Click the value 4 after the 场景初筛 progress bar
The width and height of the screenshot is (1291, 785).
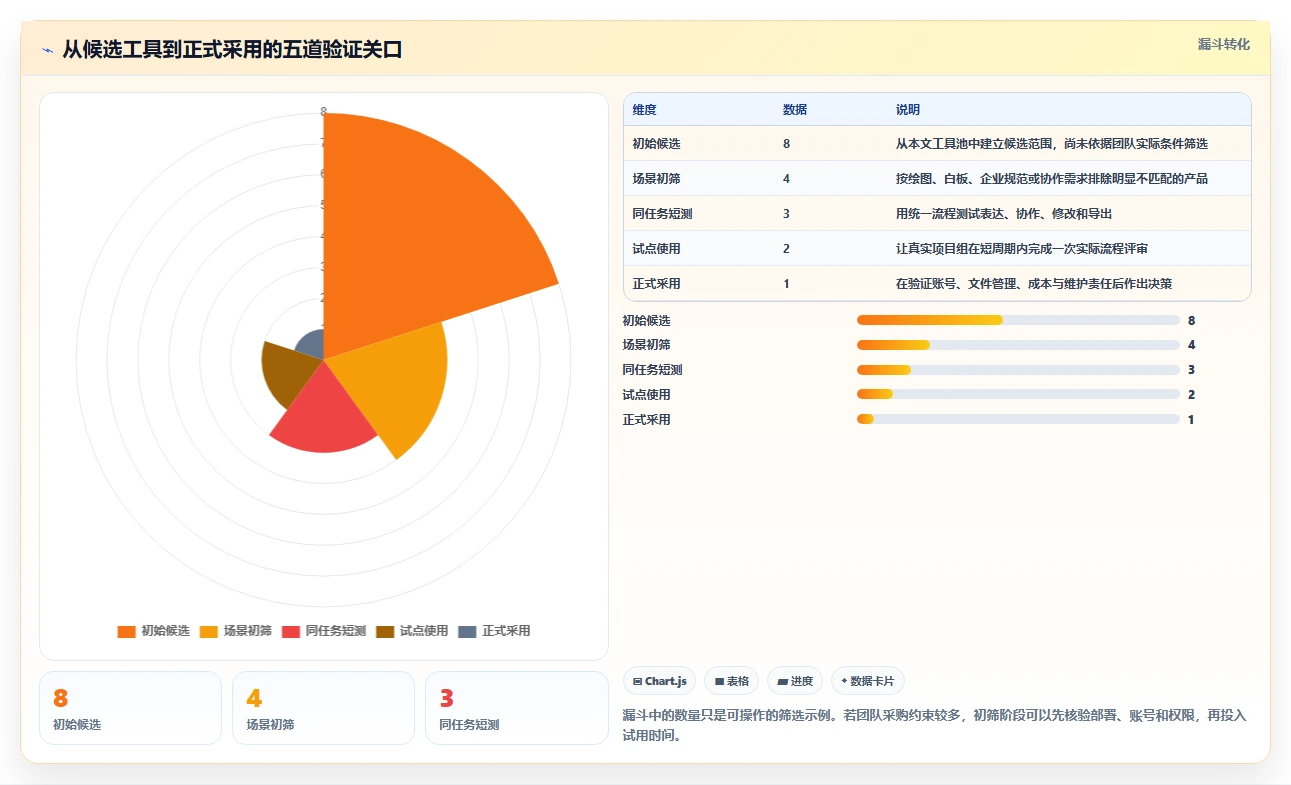coord(1191,345)
